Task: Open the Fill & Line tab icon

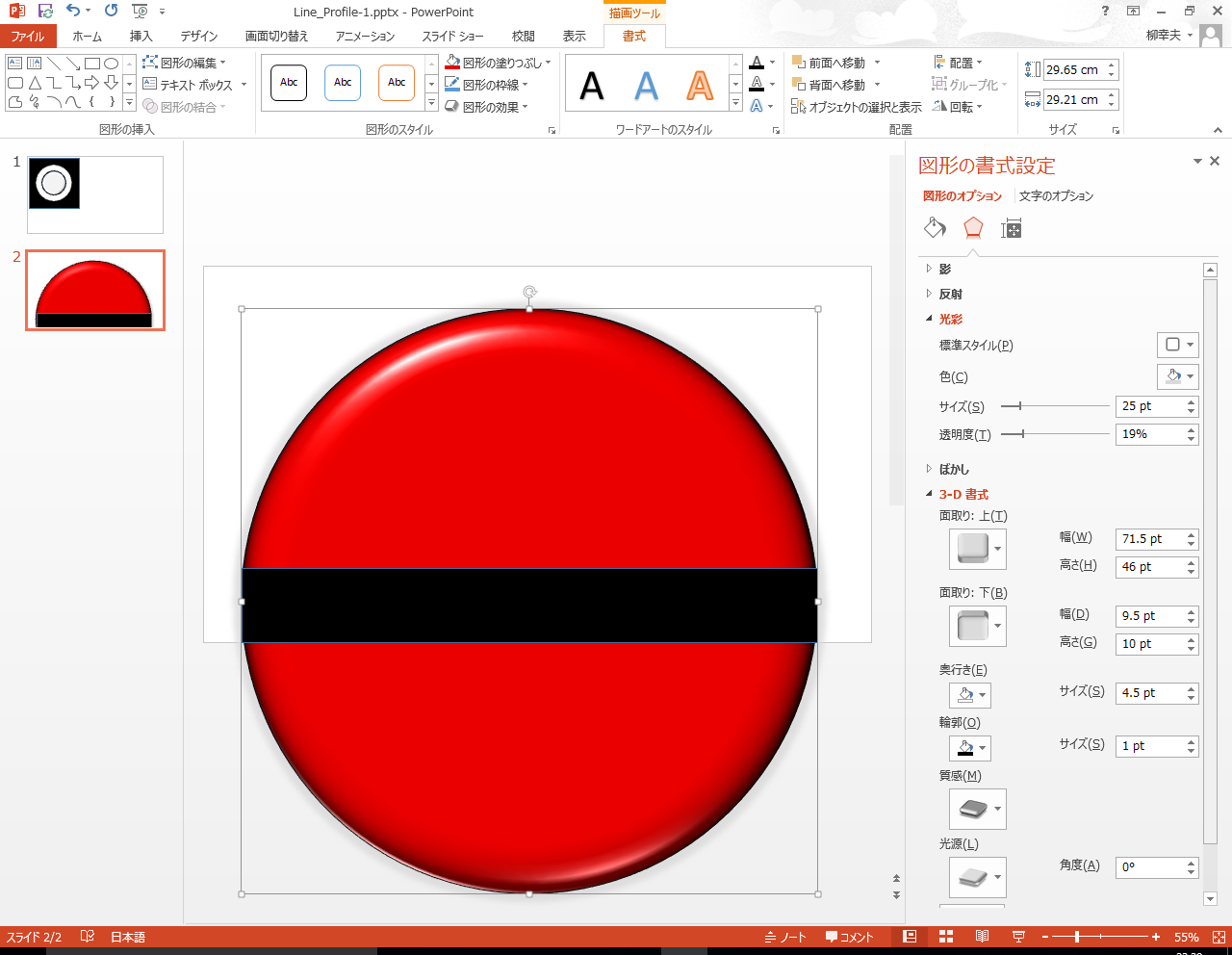Action: point(935,228)
